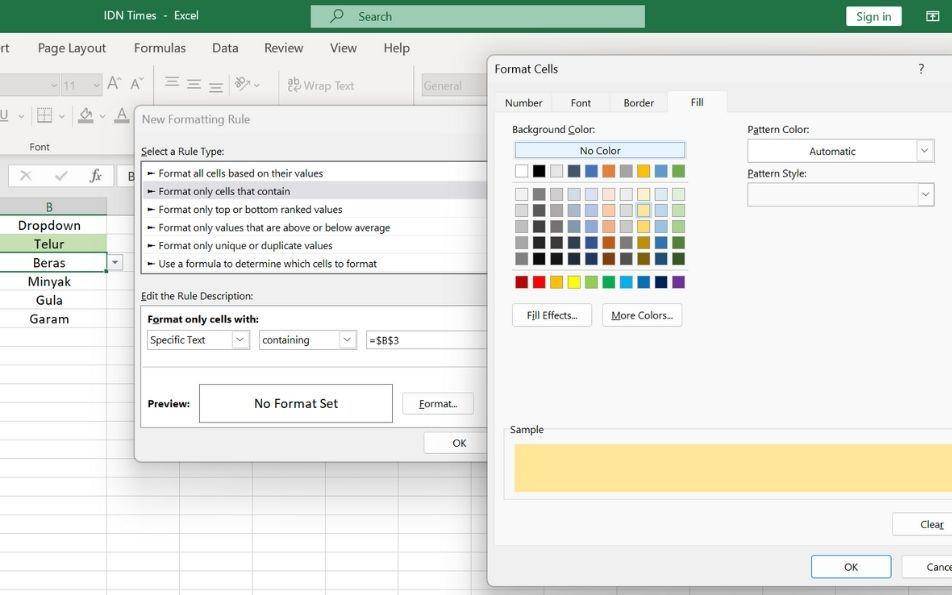This screenshot has width=952, height=595.
Task: Pick the purple swatch in standard colors
Action: point(679,282)
